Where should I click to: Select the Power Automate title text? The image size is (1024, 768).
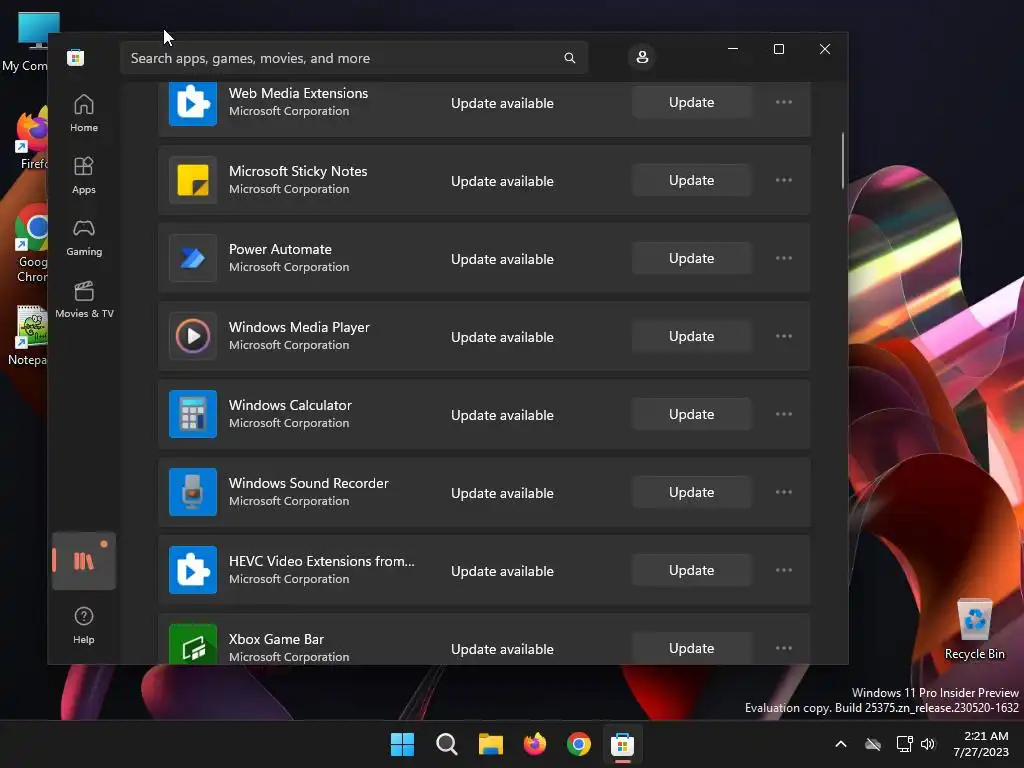click(x=280, y=249)
